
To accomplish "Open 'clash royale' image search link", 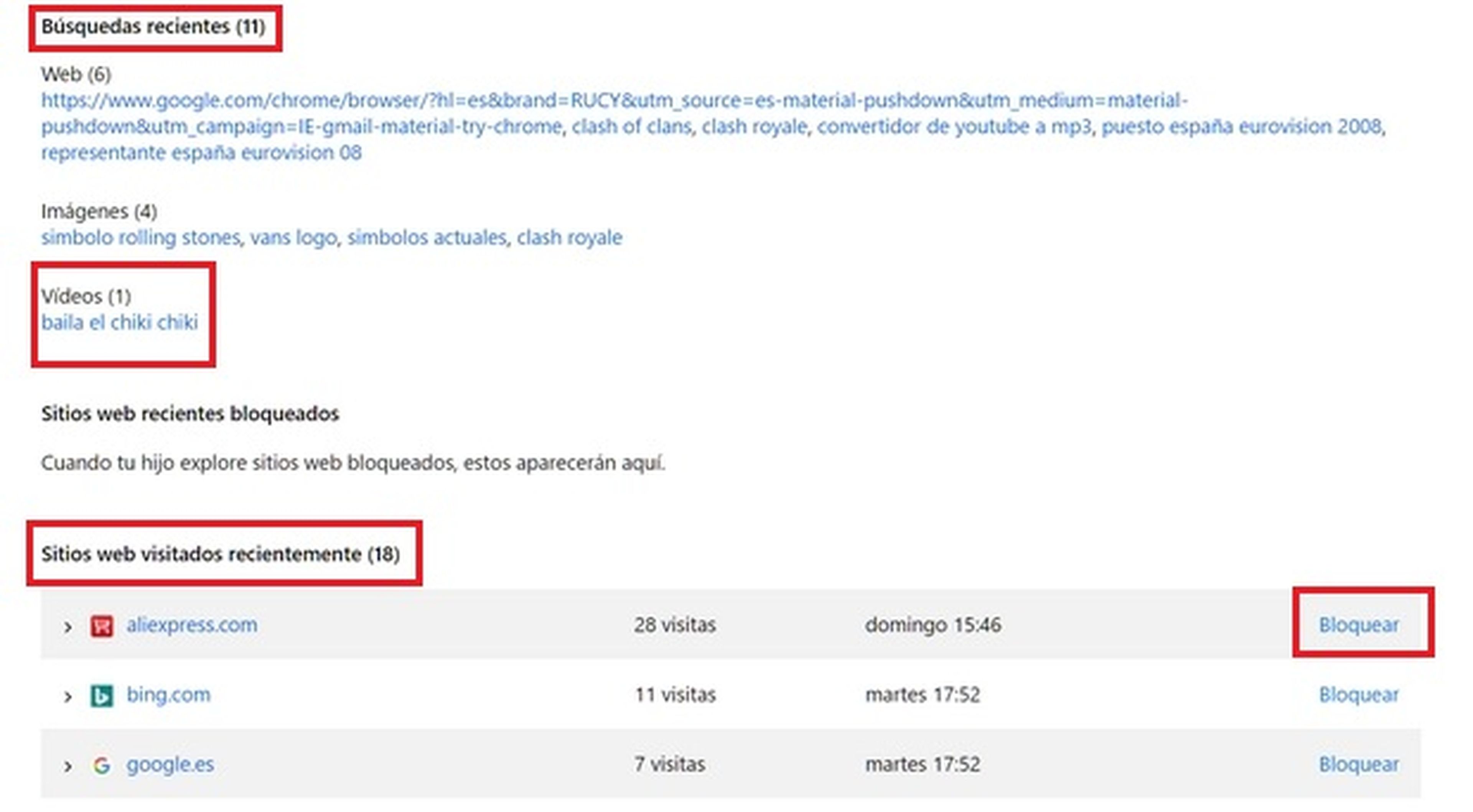I will 570,237.
